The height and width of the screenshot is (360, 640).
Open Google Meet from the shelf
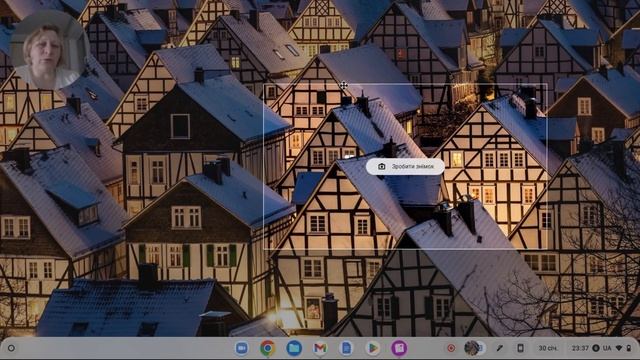click(x=242, y=348)
